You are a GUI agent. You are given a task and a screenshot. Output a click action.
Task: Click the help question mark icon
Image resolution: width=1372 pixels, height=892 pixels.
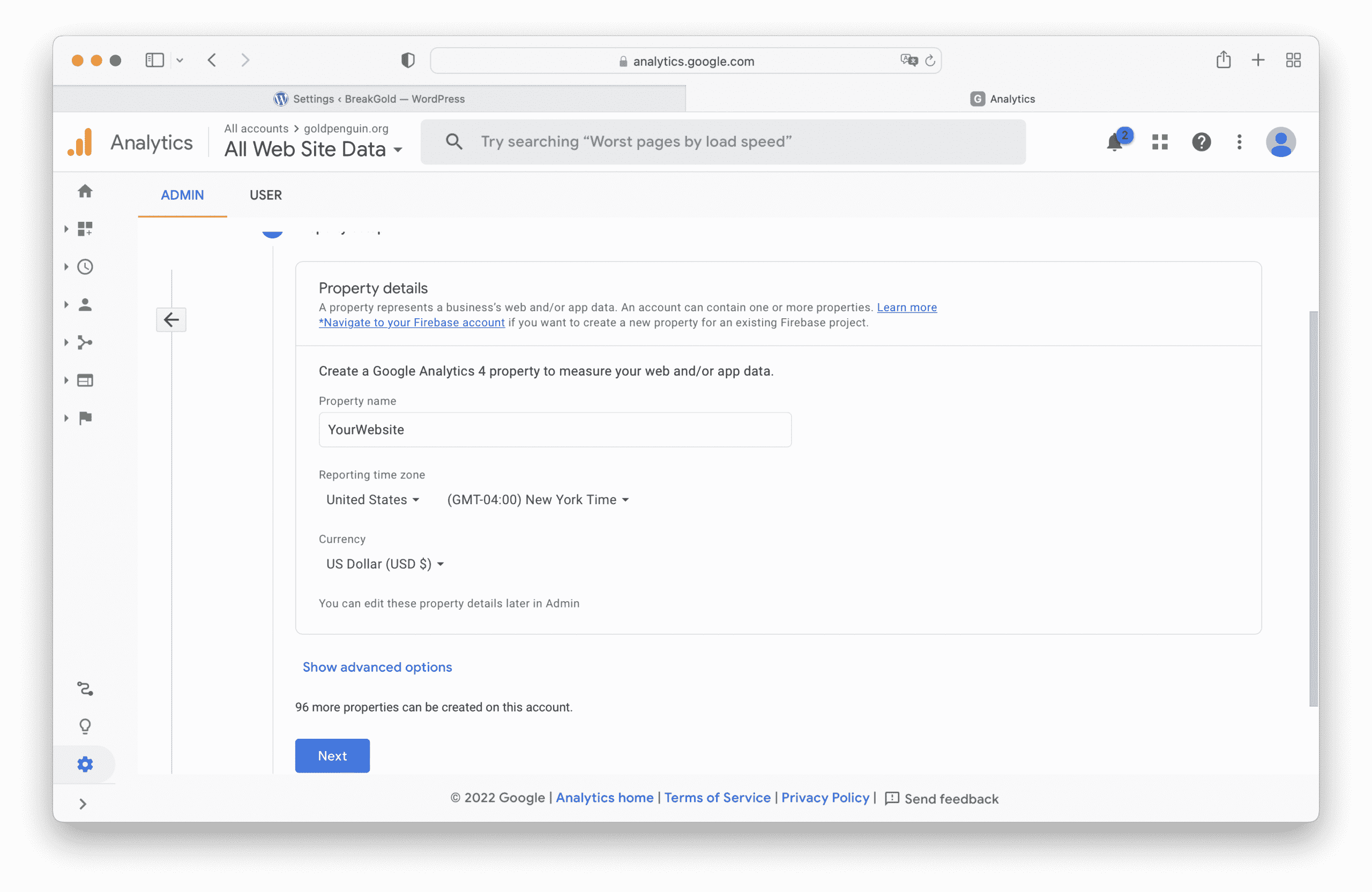tap(1202, 142)
